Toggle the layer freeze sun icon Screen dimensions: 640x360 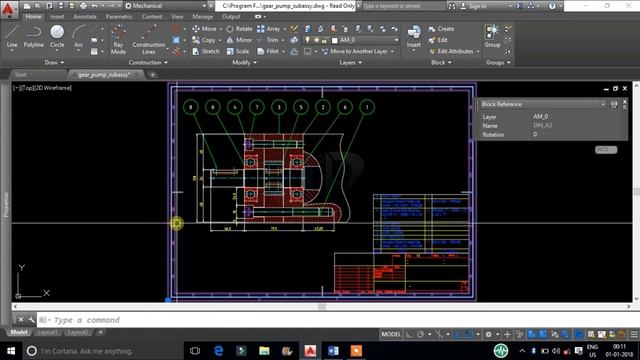316,40
